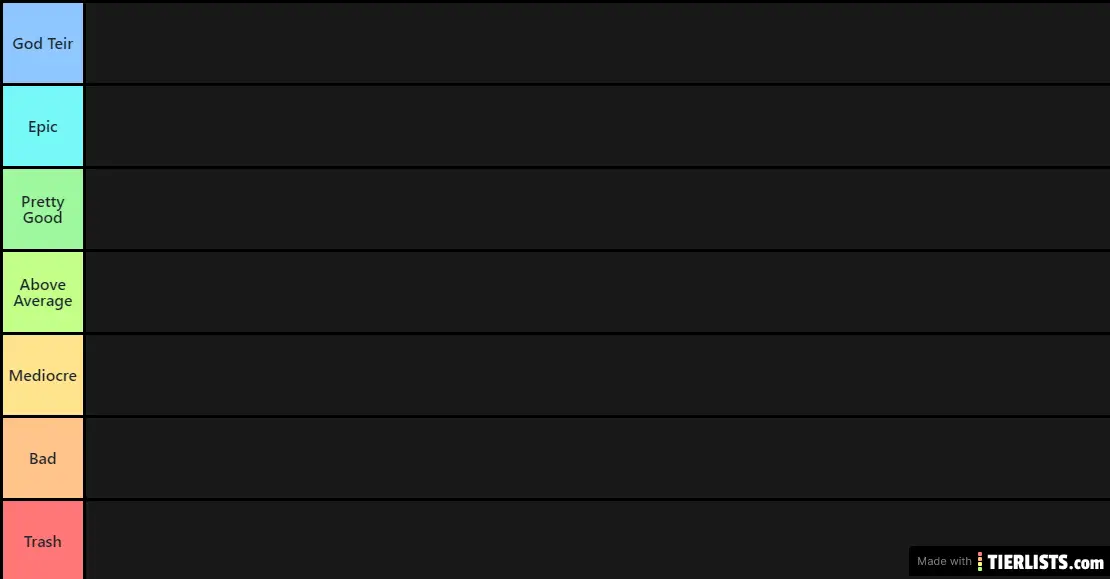
Task: Click the red Trash tier label
Action: 43,540
